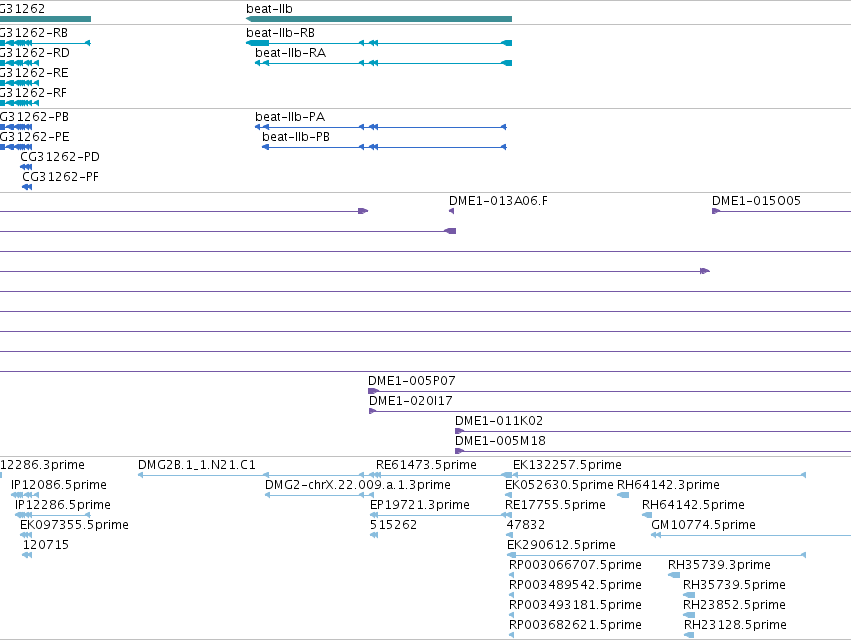
Task: Click the GM10774.5prime alignment line
Action: 751,535
